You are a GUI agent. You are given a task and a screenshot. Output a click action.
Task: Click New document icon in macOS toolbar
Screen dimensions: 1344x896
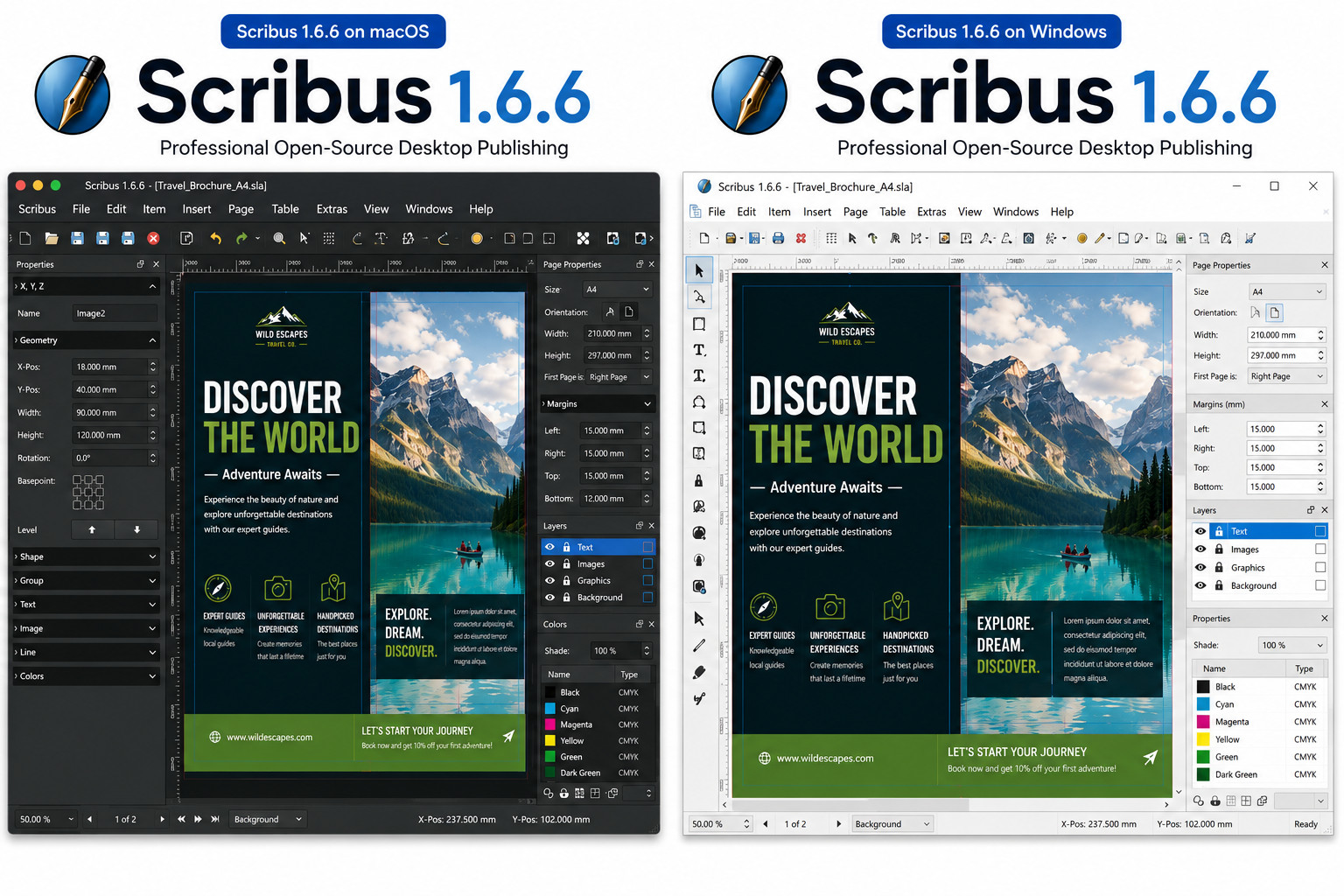25,238
